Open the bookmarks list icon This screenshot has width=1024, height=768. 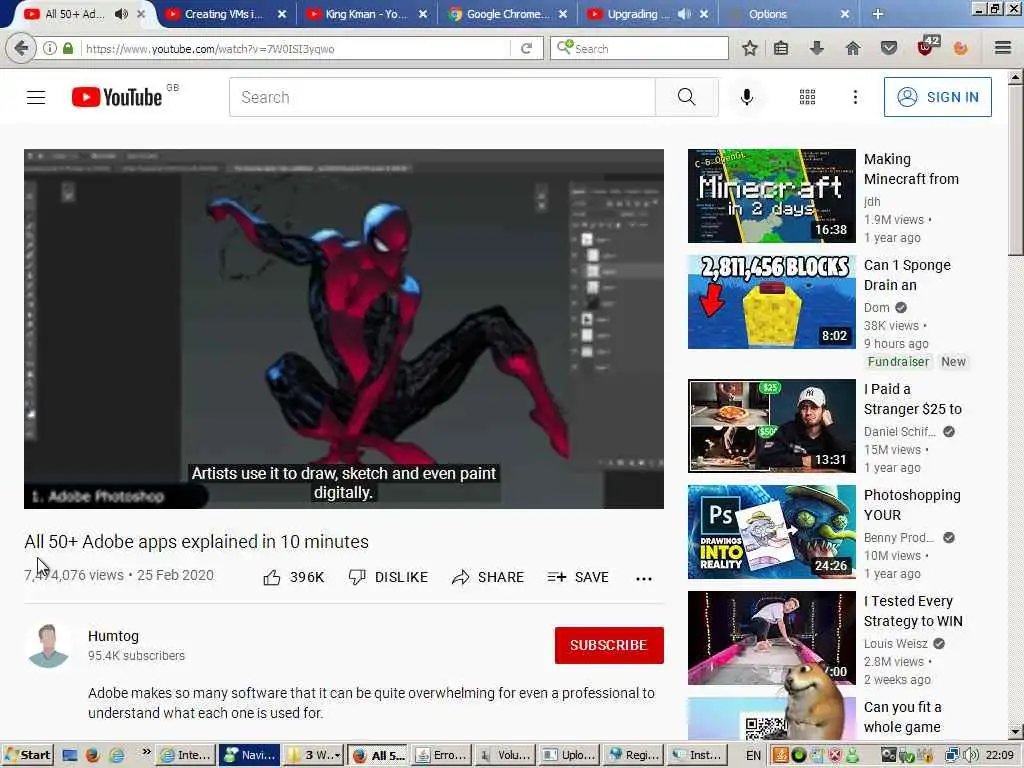pos(781,48)
